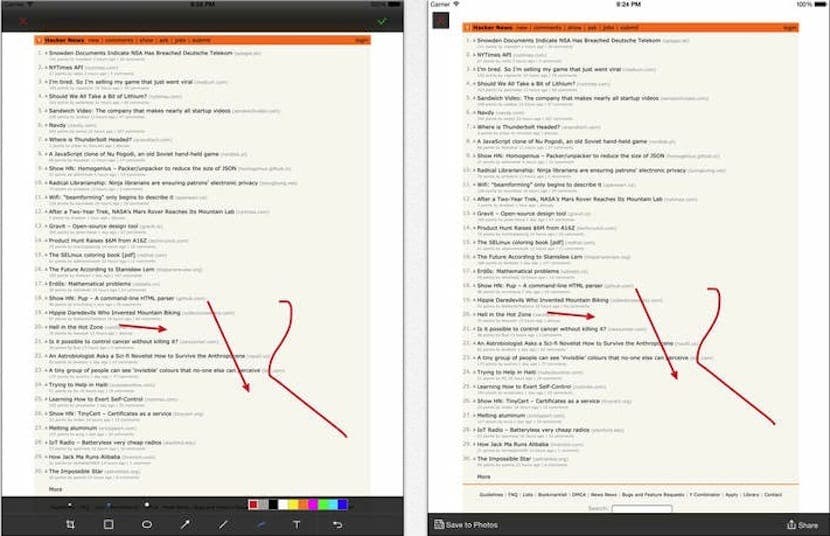
Task: Choose the thinnest stroke width dot
Action: [70, 505]
